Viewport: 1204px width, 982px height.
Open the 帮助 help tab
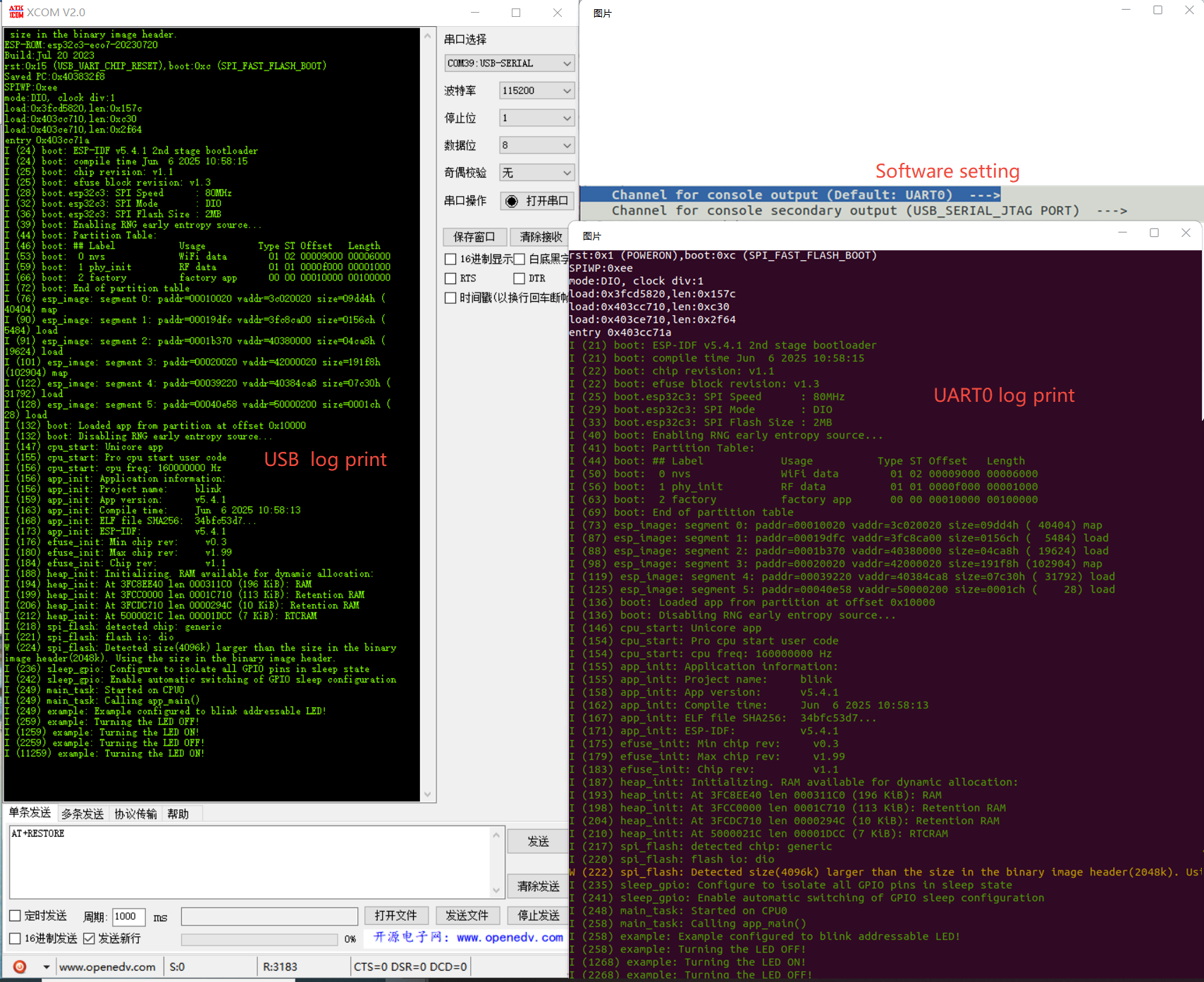178,814
